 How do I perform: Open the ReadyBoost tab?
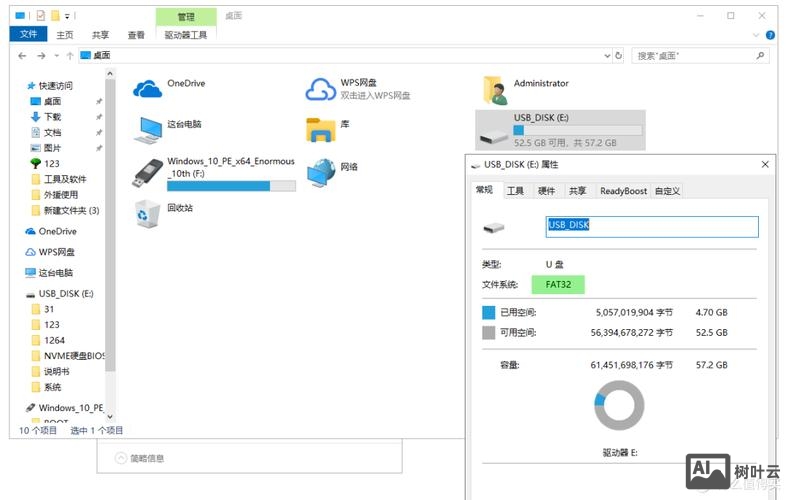coord(623,191)
